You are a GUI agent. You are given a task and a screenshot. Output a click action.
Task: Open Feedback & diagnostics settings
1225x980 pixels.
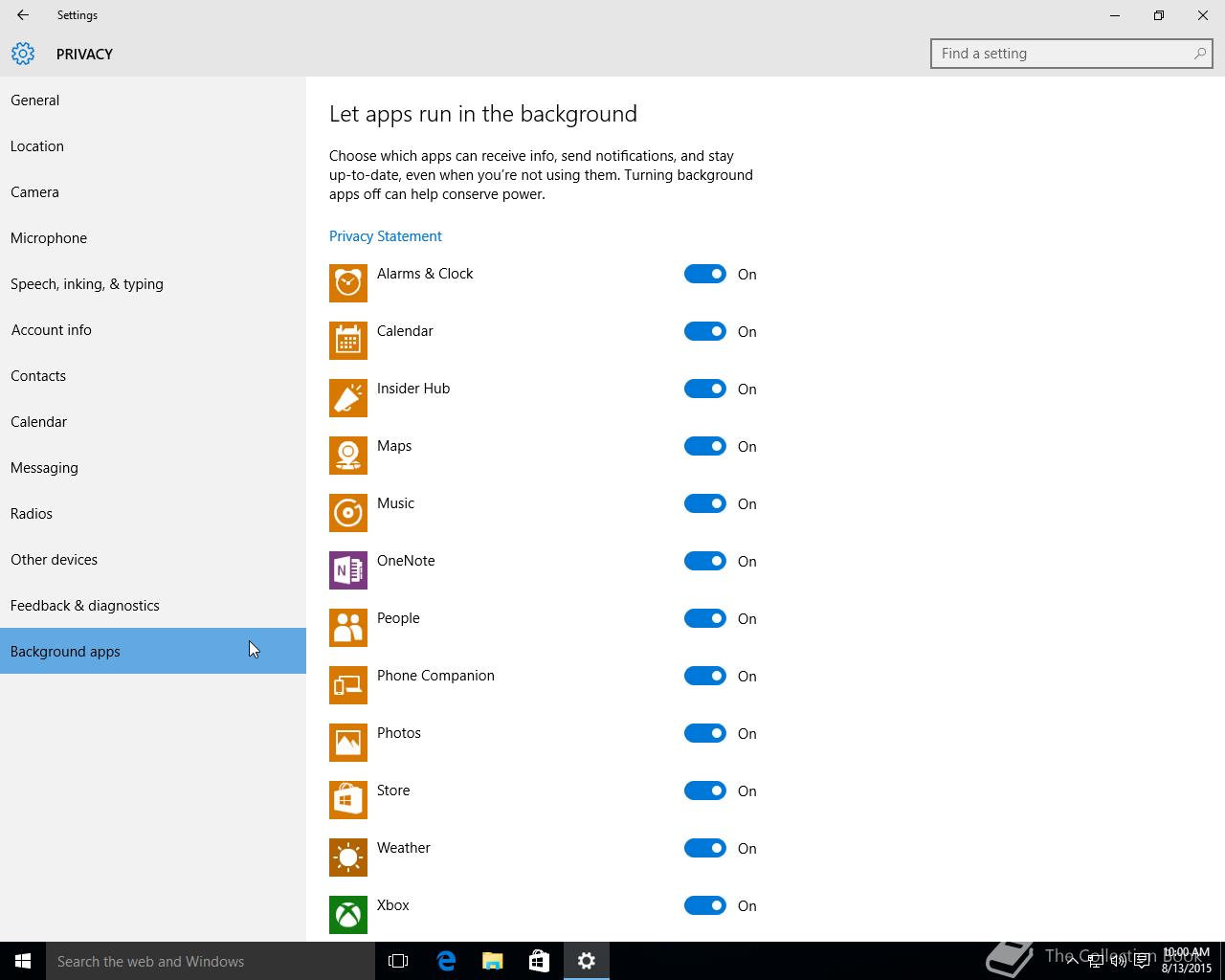coord(153,605)
